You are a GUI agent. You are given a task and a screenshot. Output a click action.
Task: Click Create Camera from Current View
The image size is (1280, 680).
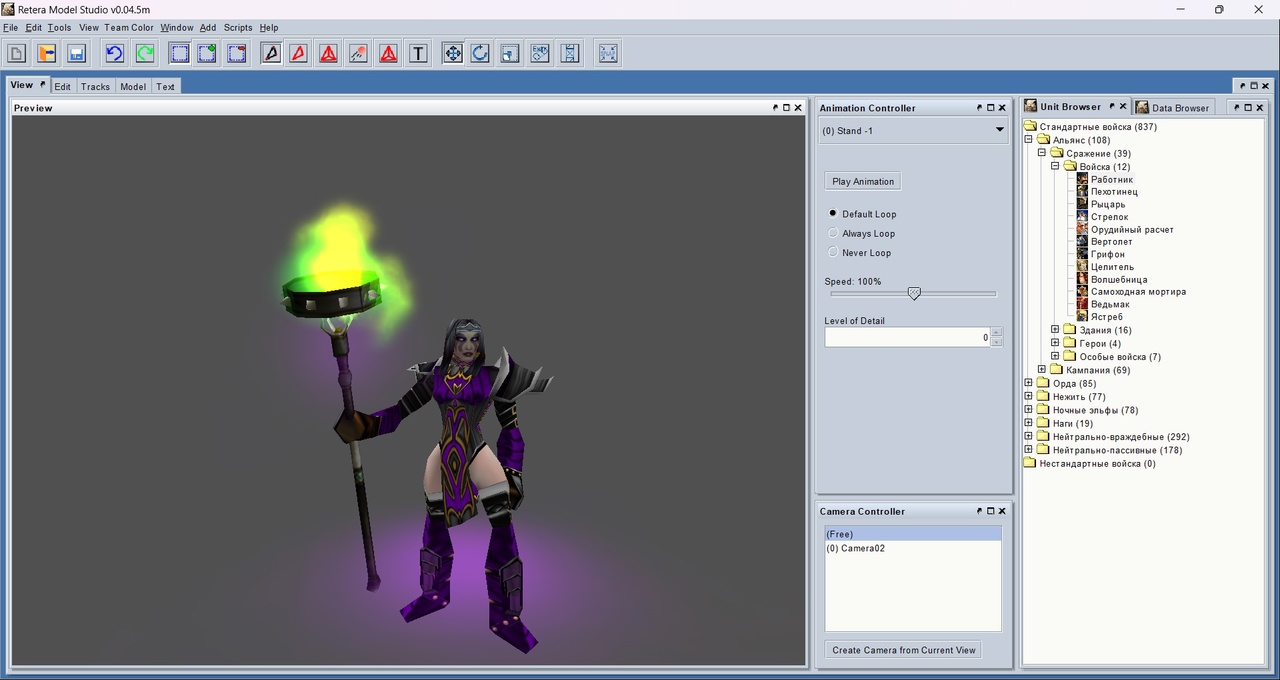904,650
